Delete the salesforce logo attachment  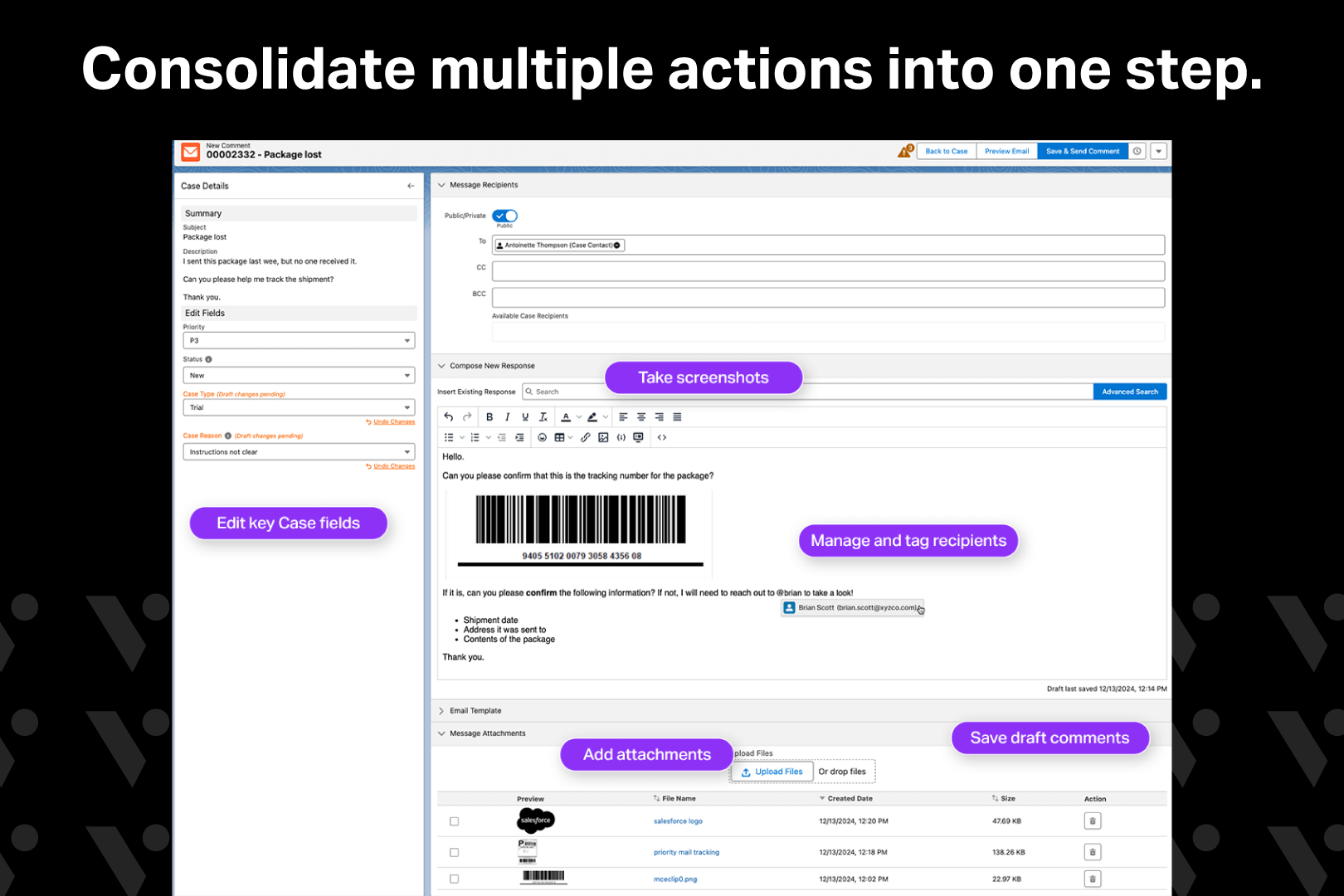(x=1093, y=821)
